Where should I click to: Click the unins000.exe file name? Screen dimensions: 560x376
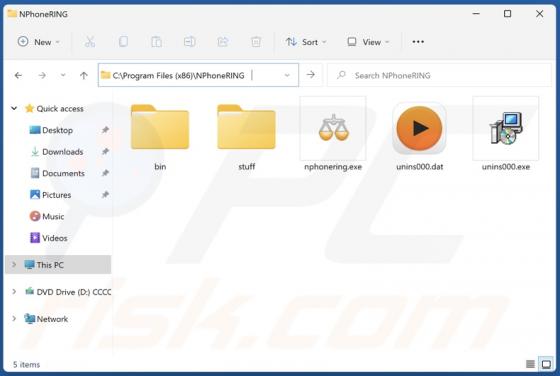click(506, 167)
